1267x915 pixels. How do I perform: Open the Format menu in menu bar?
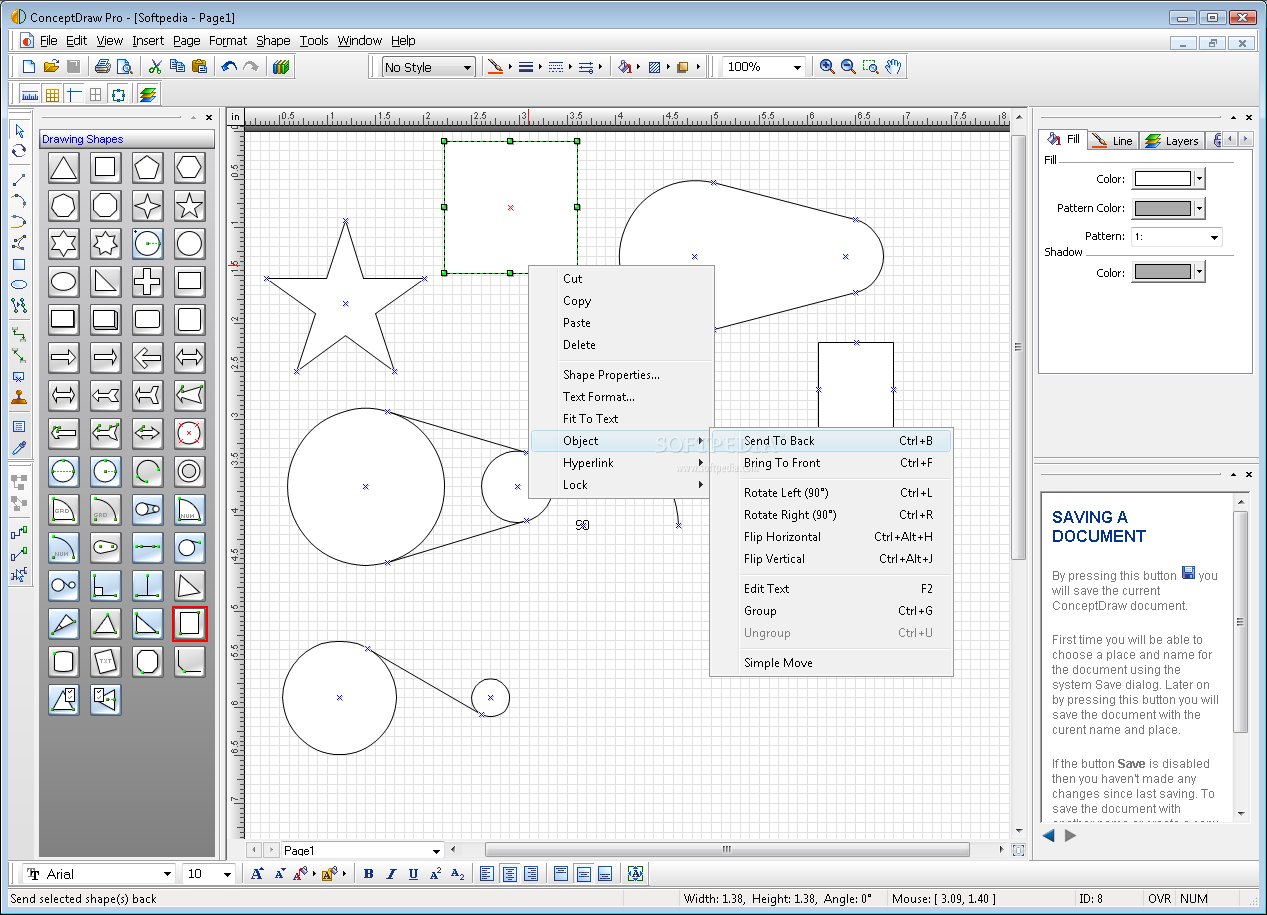[x=228, y=41]
